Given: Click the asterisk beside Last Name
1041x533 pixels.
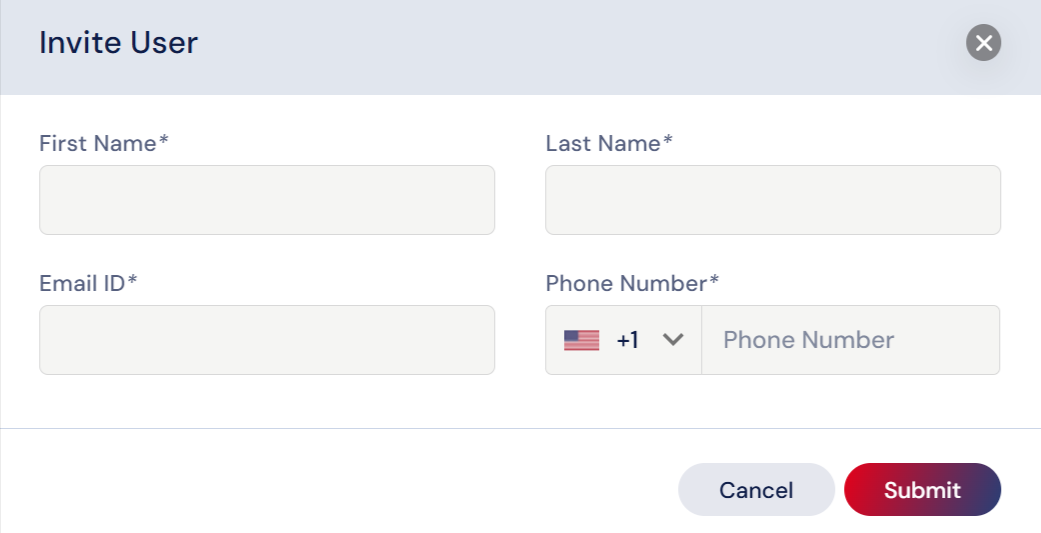Looking at the screenshot, I should [667, 139].
